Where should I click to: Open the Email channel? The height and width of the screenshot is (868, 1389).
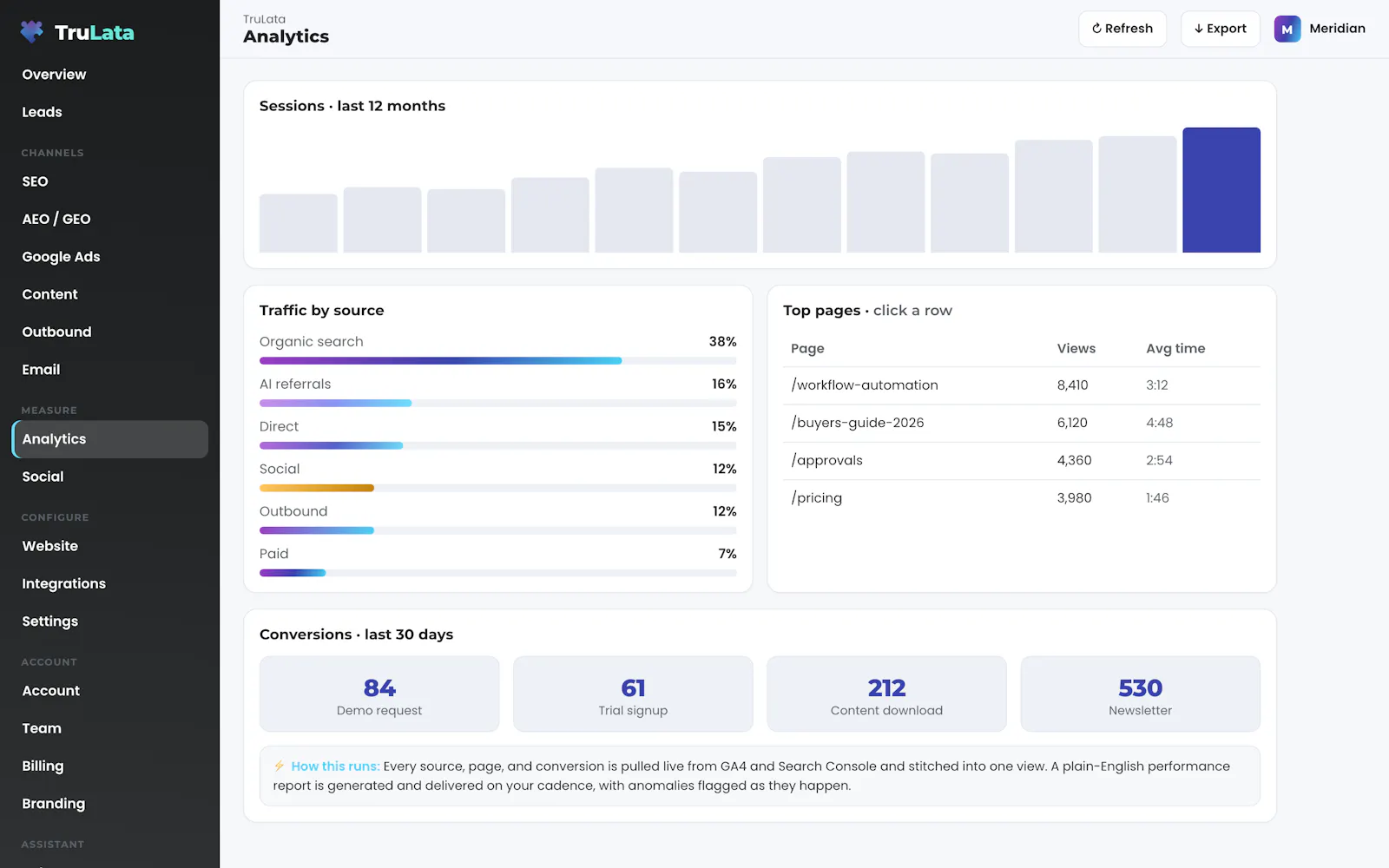(x=110, y=370)
